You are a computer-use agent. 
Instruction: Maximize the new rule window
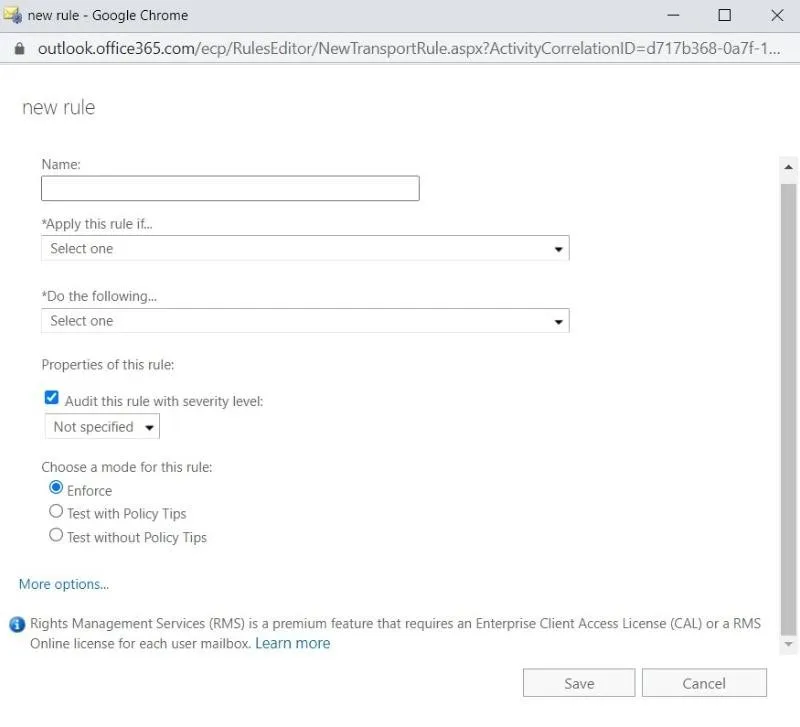coord(724,15)
